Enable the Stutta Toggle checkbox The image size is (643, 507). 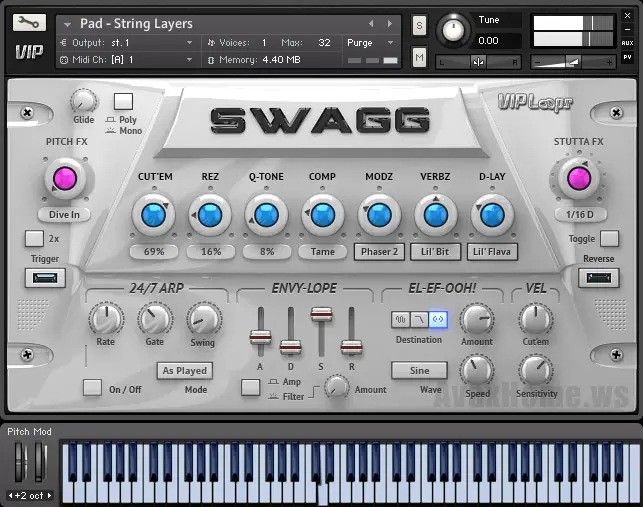point(609,238)
